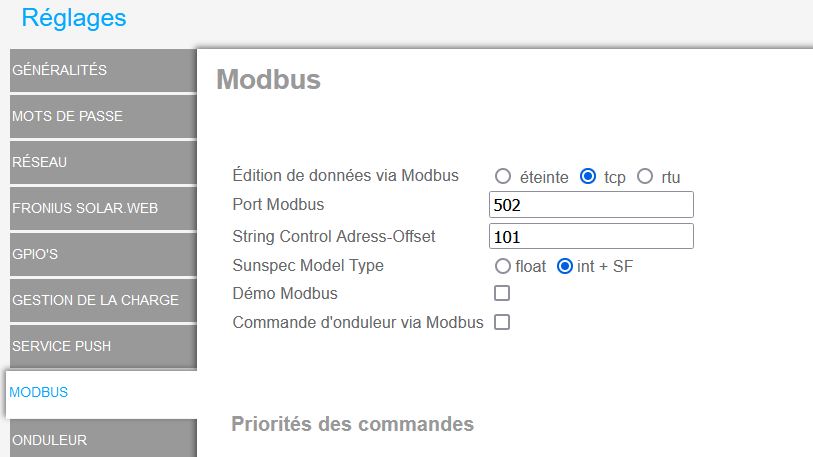Image resolution: width=813 pixels, height=457 pixels.
Task: Open Fronius Solar.web settings
Action: [103, 209]
